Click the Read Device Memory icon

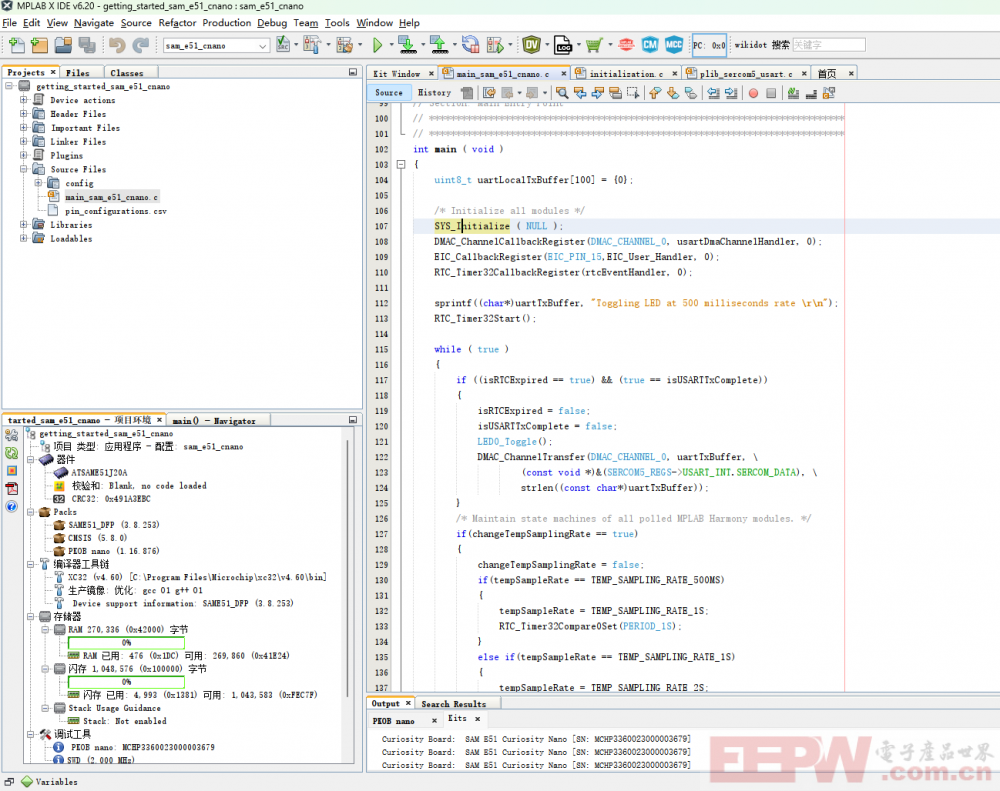point(439,45)
